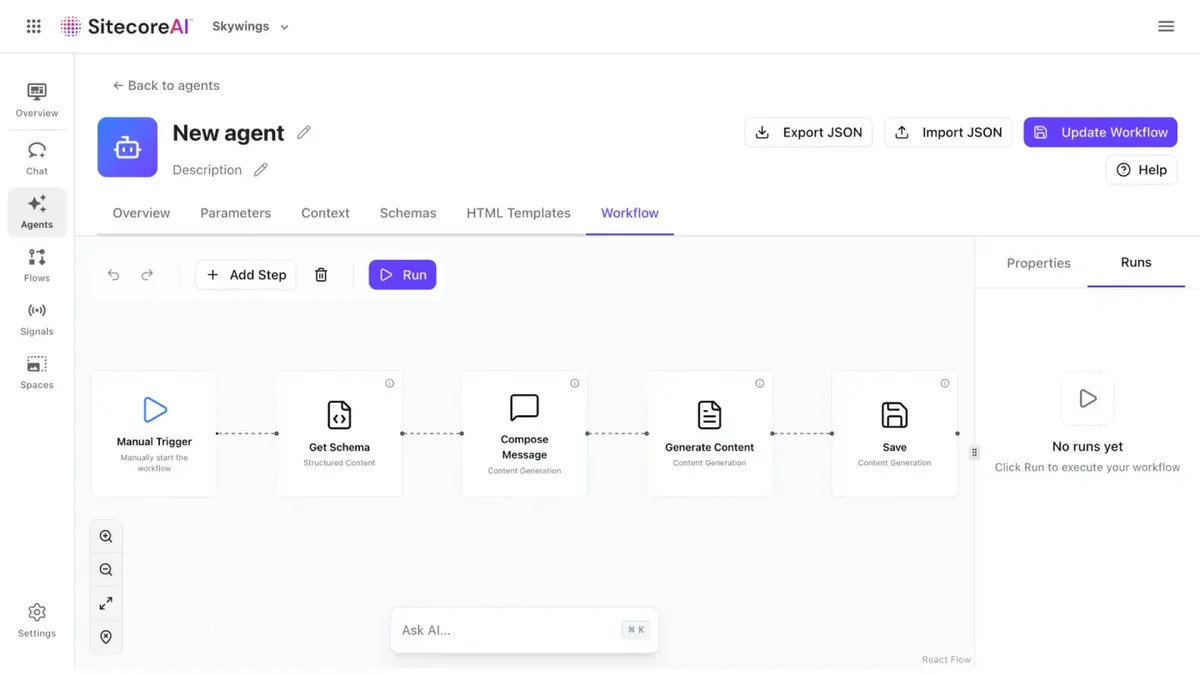Open Flows in the sidebar
The image size is (1200, 675).
click(x=37, y=266)
